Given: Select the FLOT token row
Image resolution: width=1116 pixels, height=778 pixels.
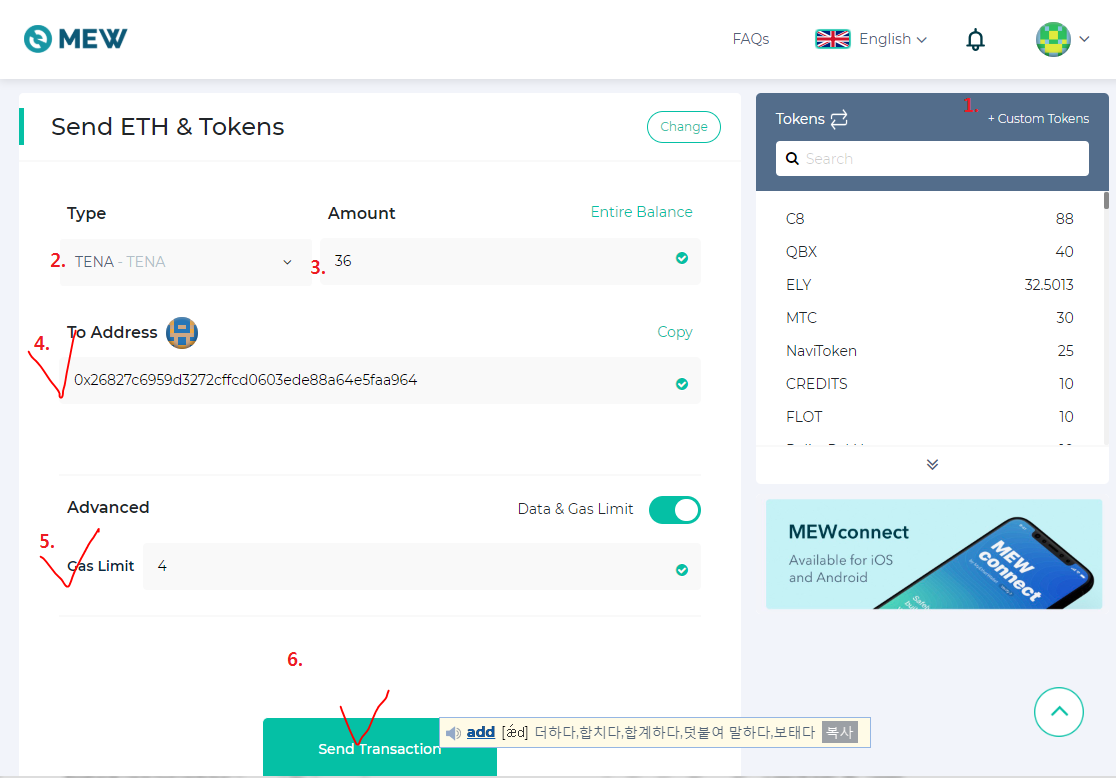Looking at the screenshot, I should tap(930, 416).
